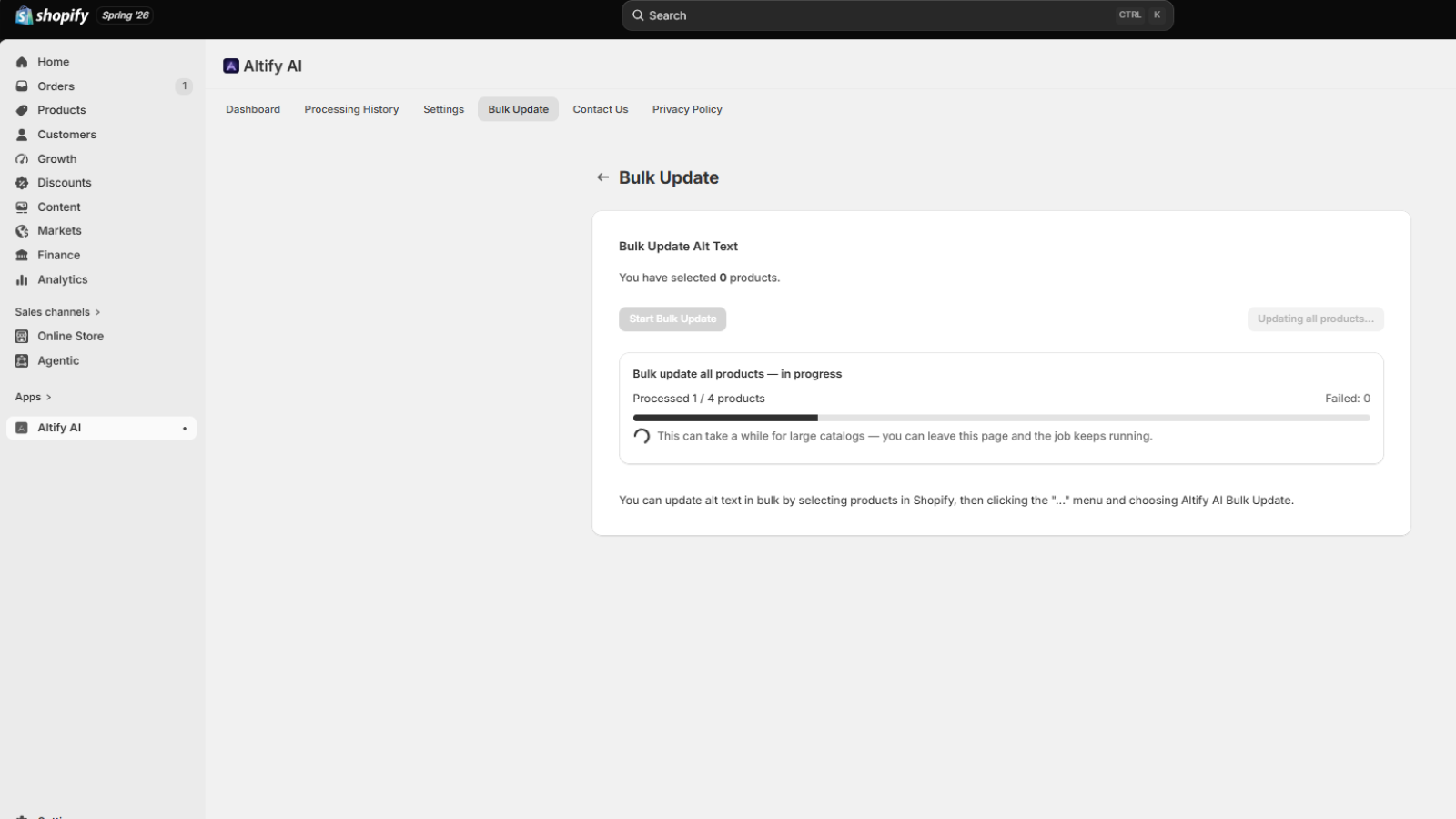Click the Finance bank icon
Image resolution: width=1456 pixels, height=819 pixels.
pyautogui.click(x=22, y=256)
